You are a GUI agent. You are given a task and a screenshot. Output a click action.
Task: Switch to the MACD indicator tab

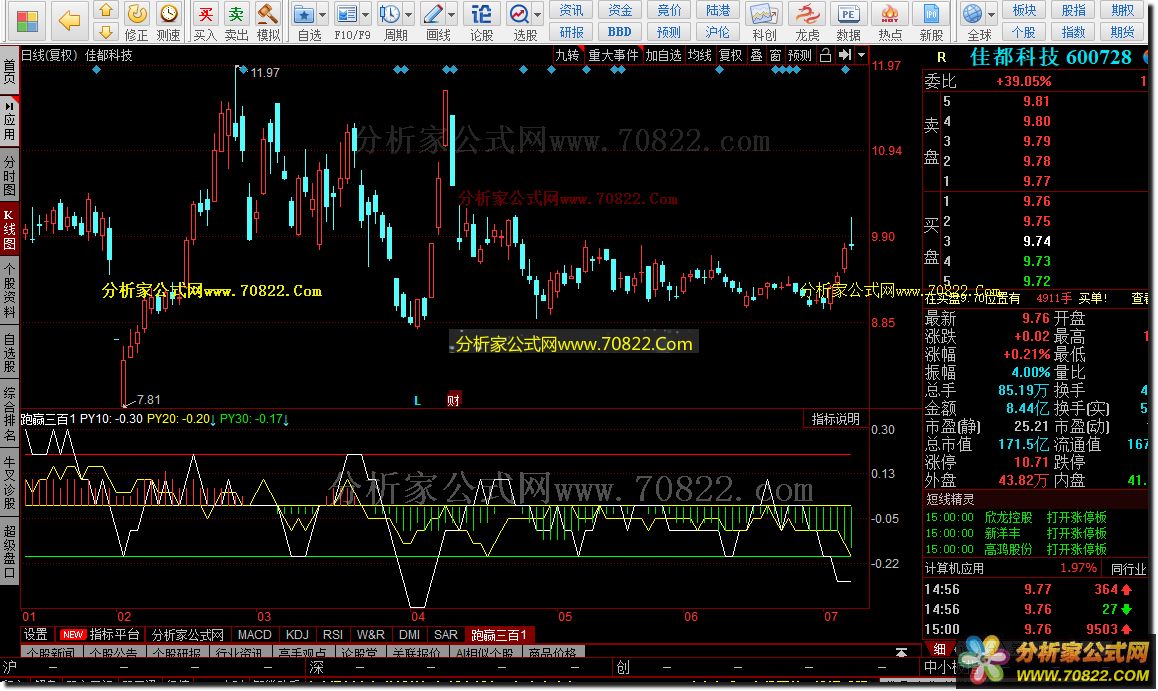tap(255, 635)
